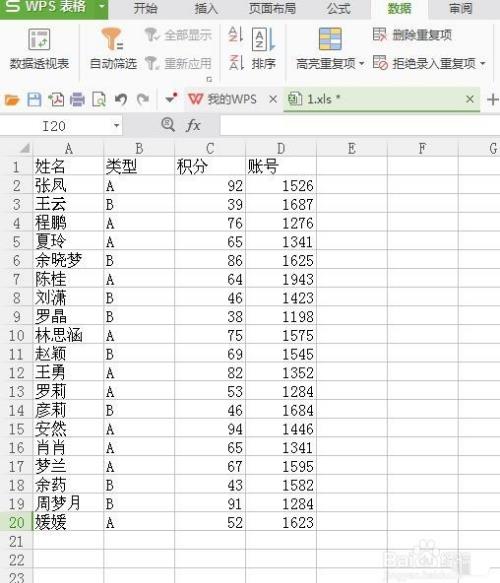Select the cell containing 媛媛
This screenshot has width=500, height=583.
pos(68,522)
